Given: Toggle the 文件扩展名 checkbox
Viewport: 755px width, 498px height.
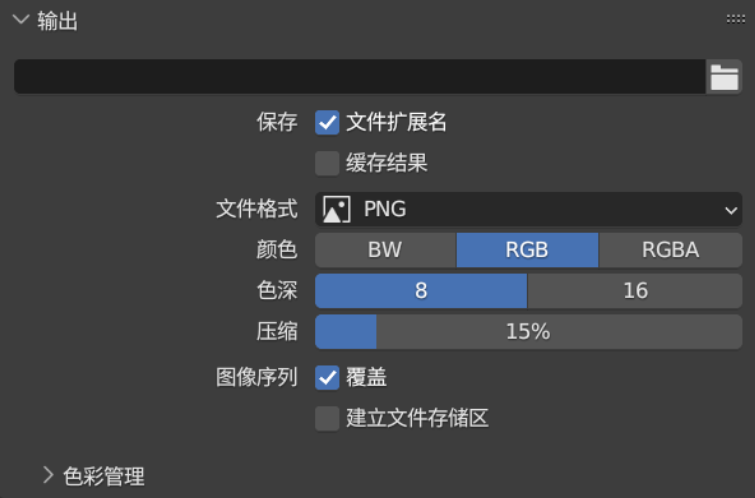Looking at the screenshot, I should click(x=327, y=123).
